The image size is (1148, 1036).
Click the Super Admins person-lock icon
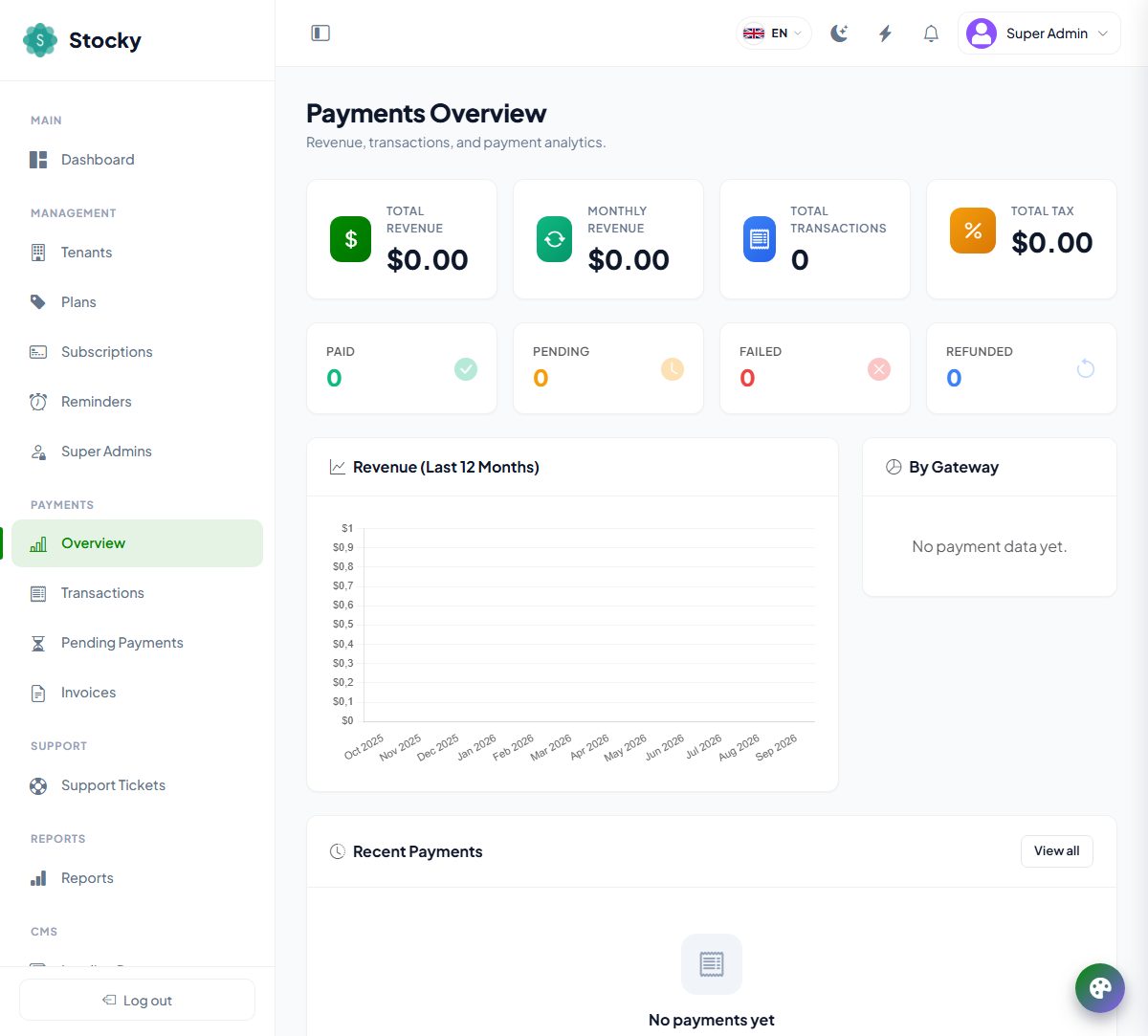click(x=38, y=452)
